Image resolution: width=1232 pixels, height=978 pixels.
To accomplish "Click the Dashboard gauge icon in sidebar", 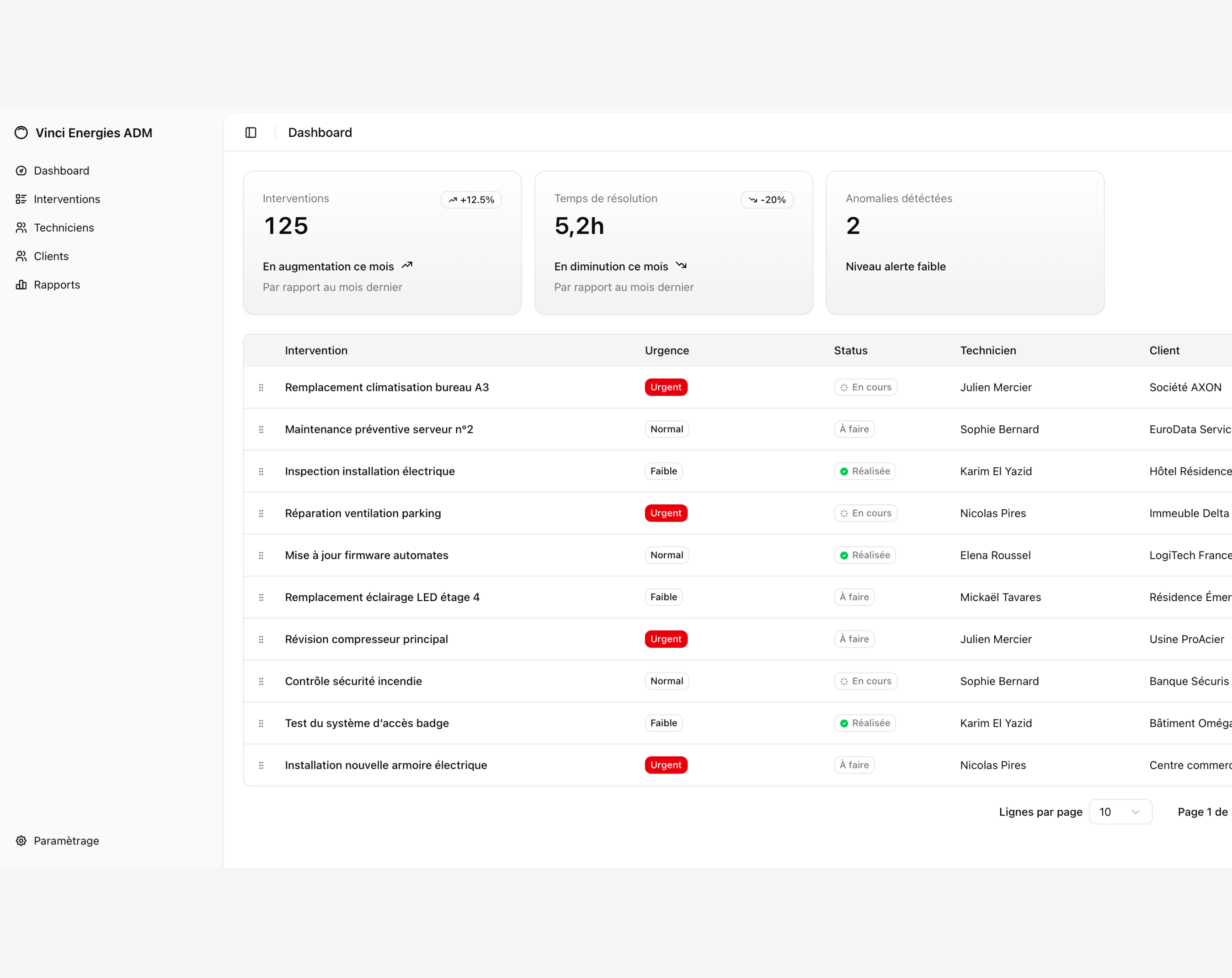I will coord(21,171).
